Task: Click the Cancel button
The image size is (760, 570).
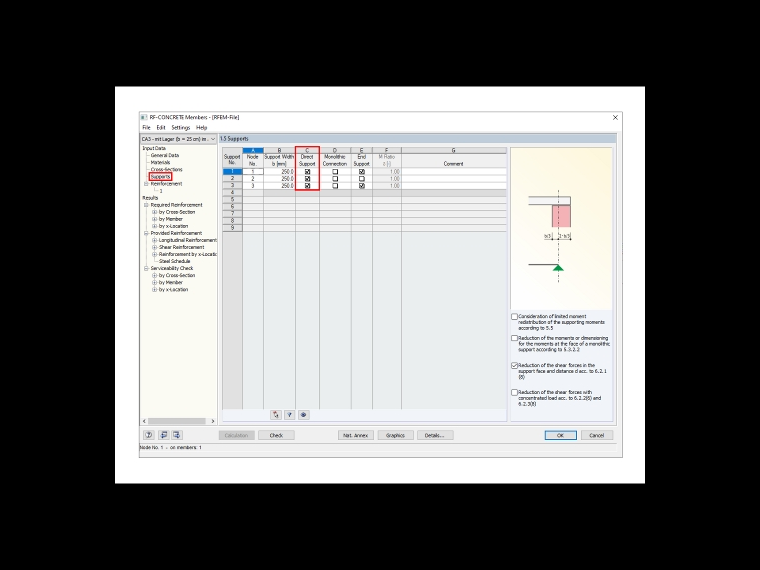Action: [597, 435]
